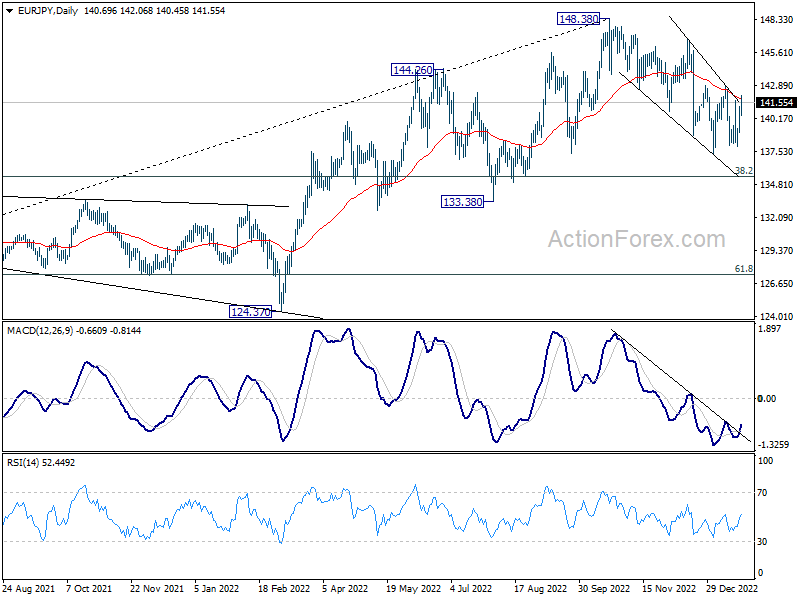The height and width of the screenshot is (600, 800).
Task: Select the 144.260 price label
Action: tap(412, 69)
